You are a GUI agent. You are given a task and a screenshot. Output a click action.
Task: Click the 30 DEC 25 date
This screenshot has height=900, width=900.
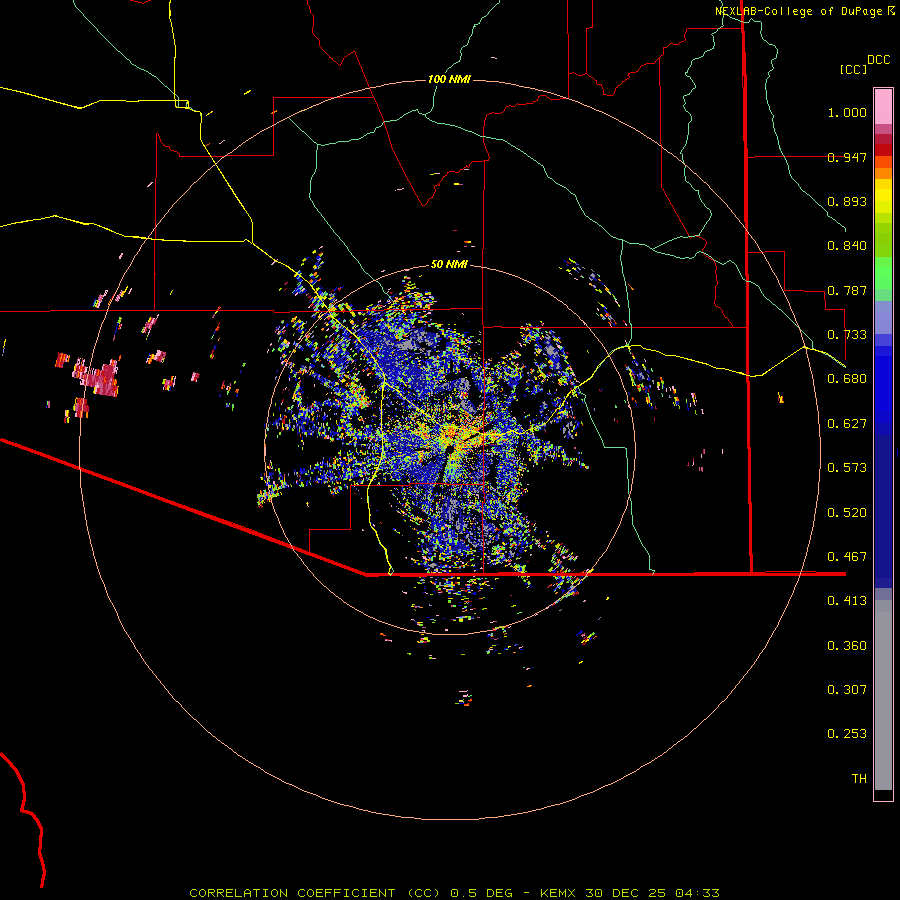tap(626, 893)
